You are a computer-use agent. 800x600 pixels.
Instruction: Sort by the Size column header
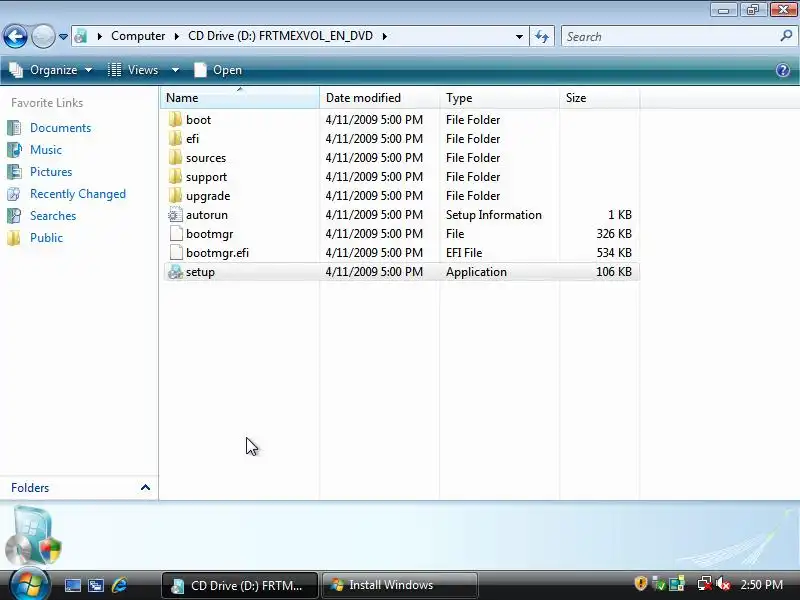(599, 98)
